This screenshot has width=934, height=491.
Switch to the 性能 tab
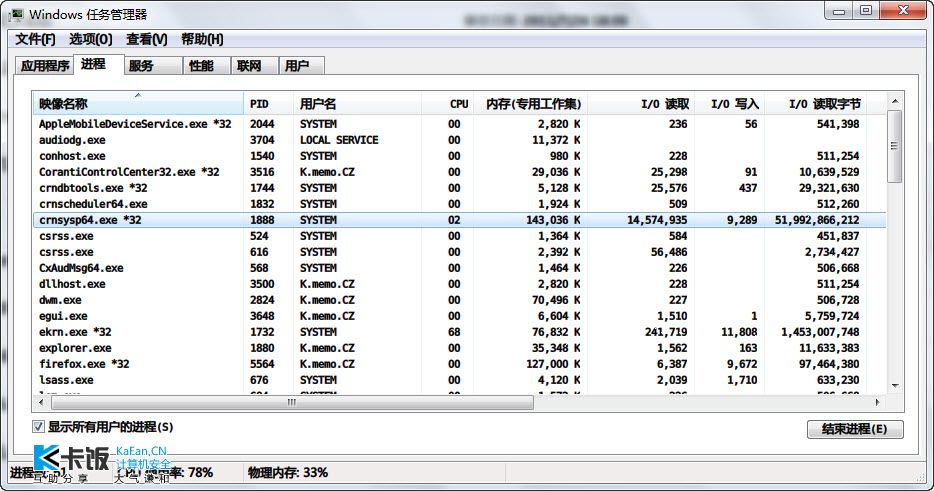coord(201,66)
